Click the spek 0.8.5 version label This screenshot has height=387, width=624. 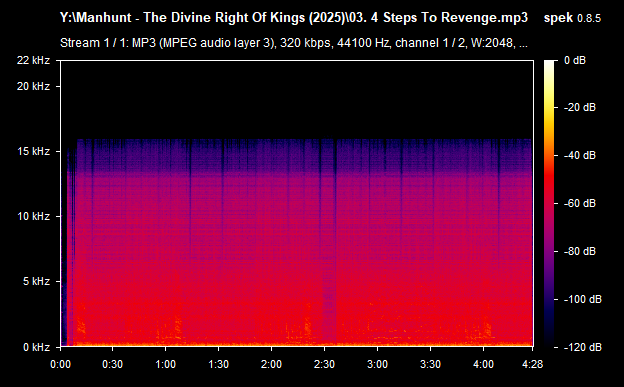572,18
